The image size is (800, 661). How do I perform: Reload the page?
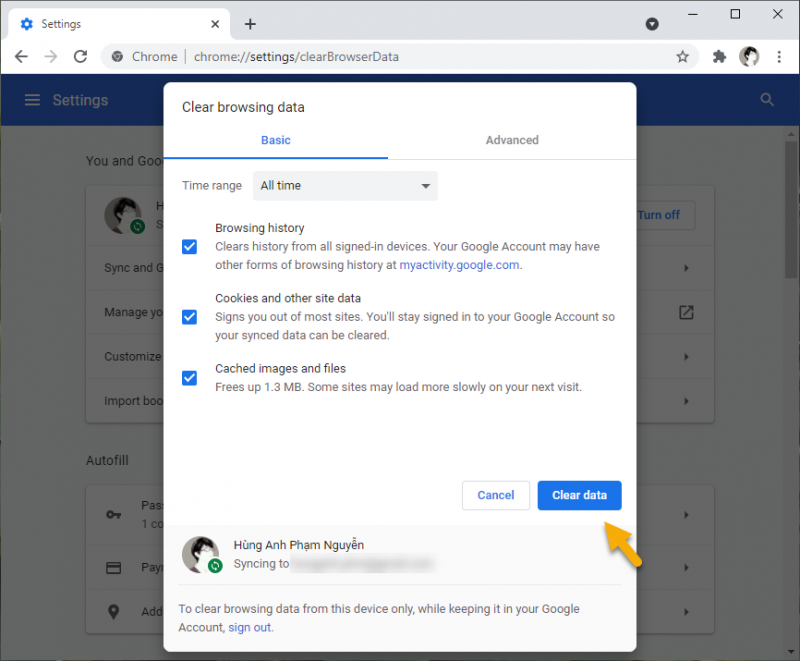click(x=81, y=57)
